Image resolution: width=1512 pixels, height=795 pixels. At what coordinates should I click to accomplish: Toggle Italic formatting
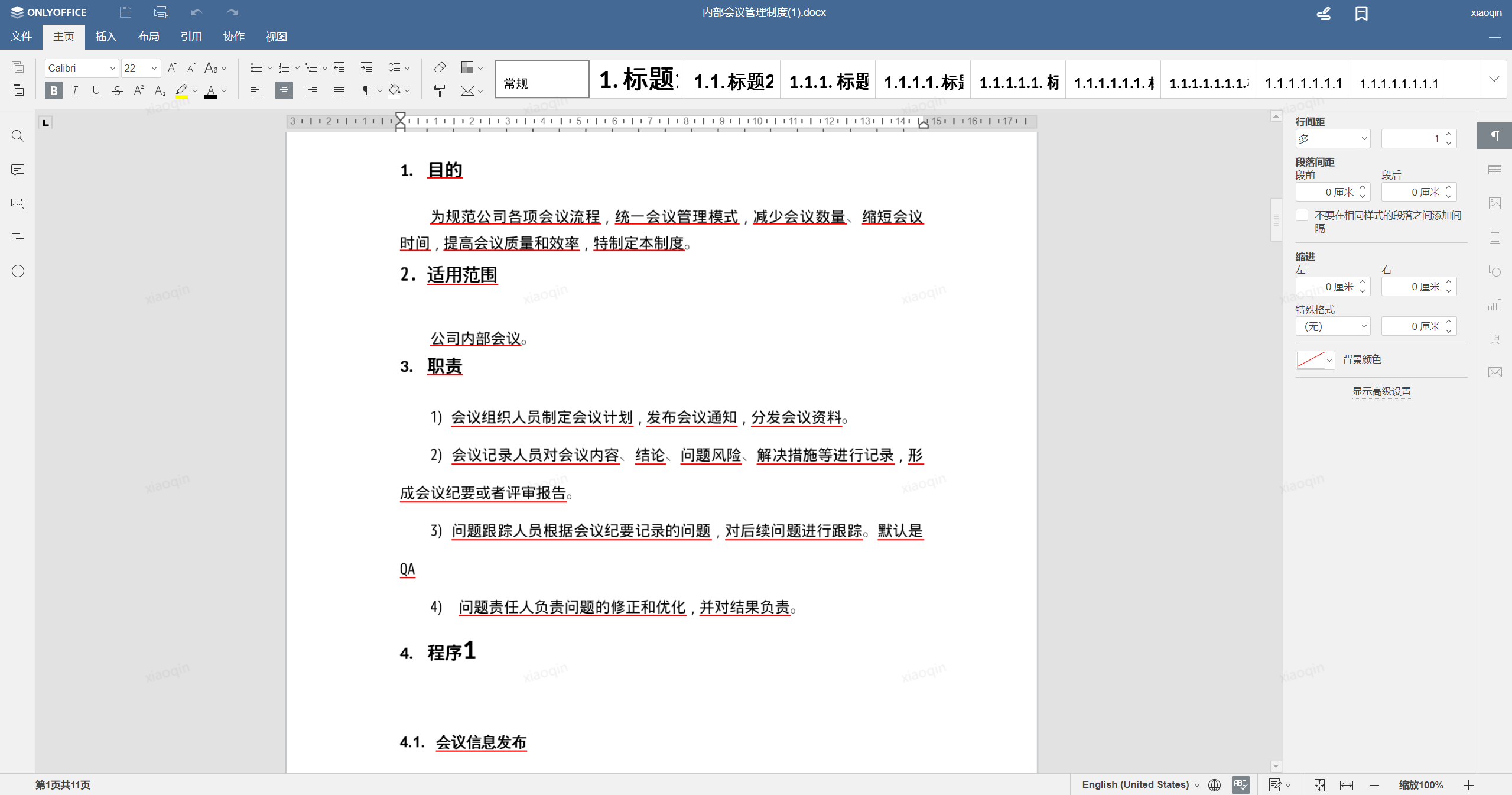pos(75,90)
